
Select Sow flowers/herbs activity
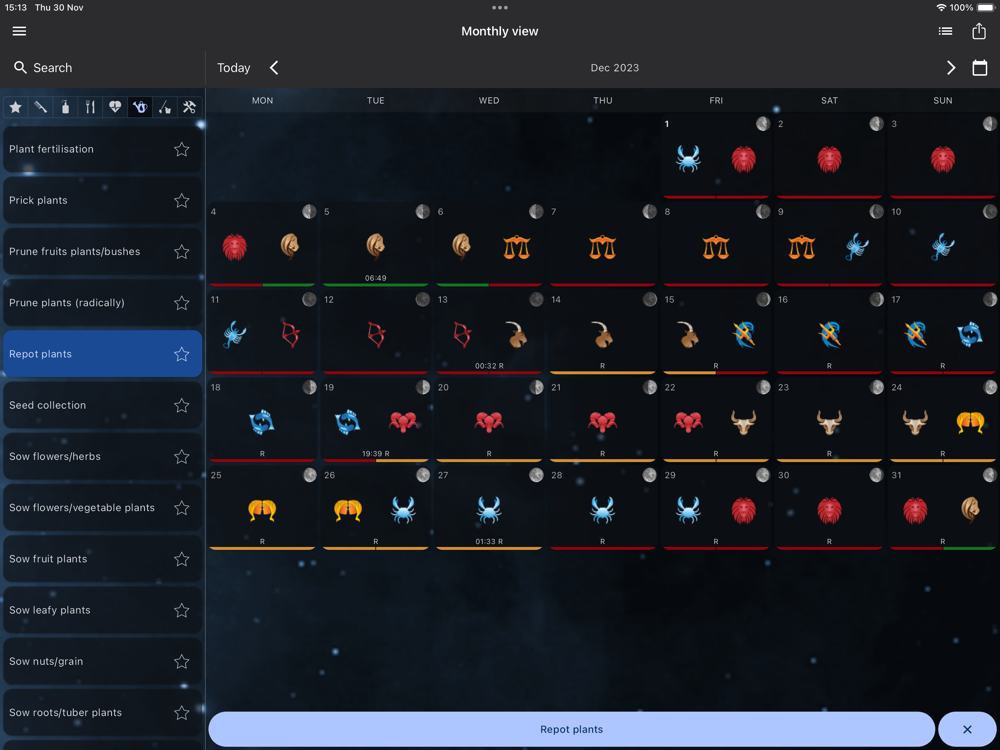(x=103, y=457)
